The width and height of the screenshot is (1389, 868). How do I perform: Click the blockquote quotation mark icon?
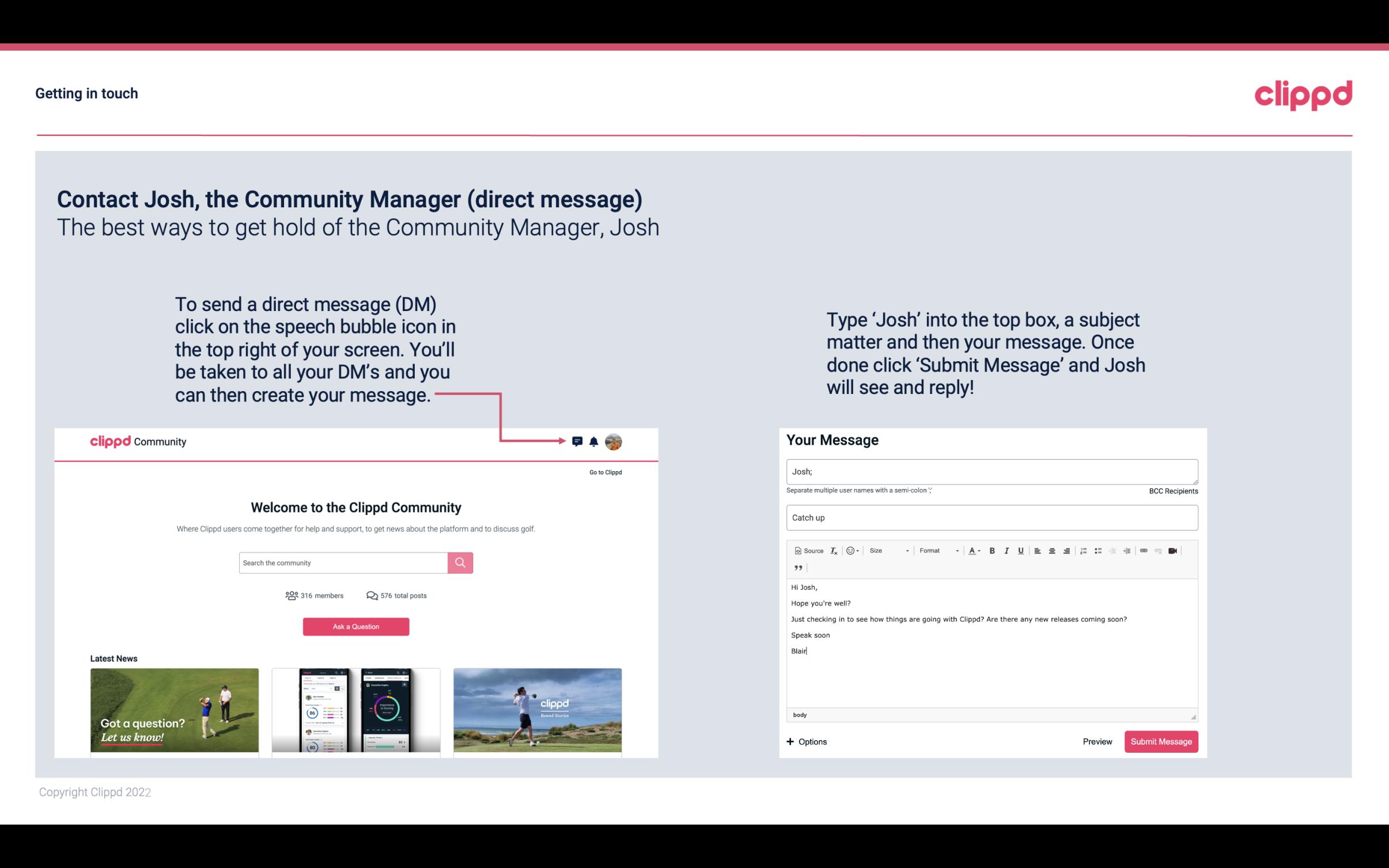797,568
